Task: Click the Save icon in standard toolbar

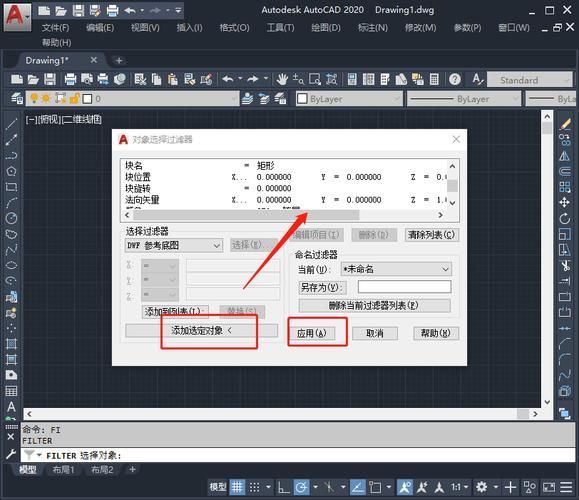Action: (50, 79)
